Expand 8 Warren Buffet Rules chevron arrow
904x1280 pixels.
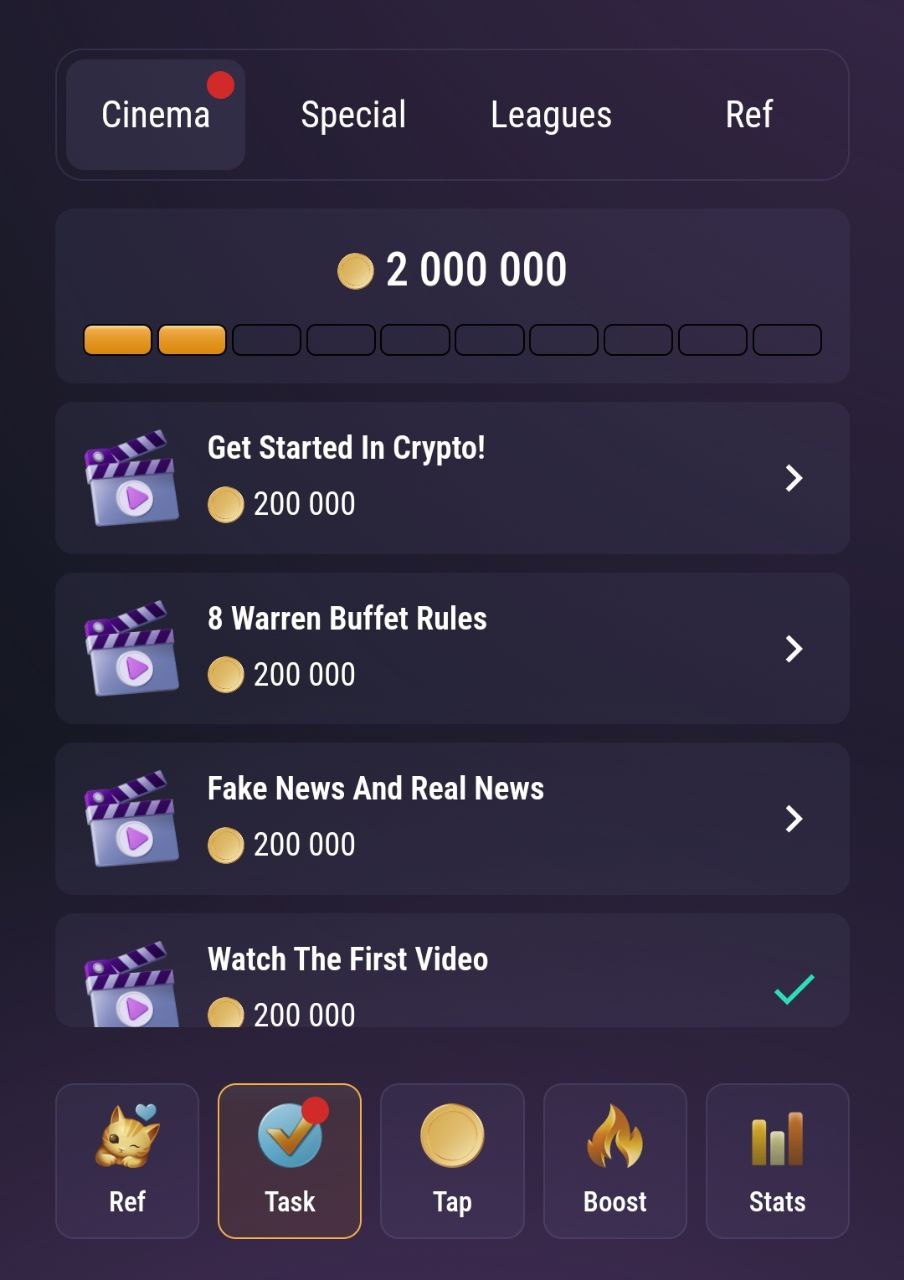794,648
